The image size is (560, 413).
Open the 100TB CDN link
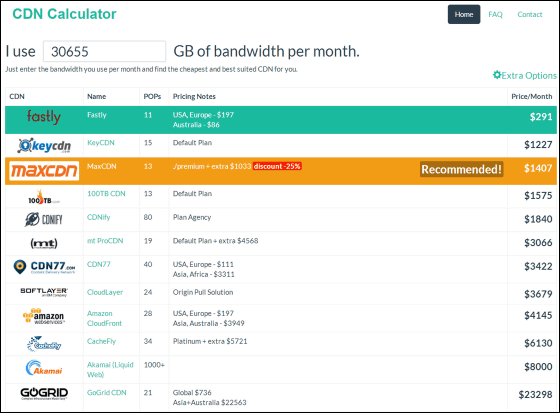106,194
